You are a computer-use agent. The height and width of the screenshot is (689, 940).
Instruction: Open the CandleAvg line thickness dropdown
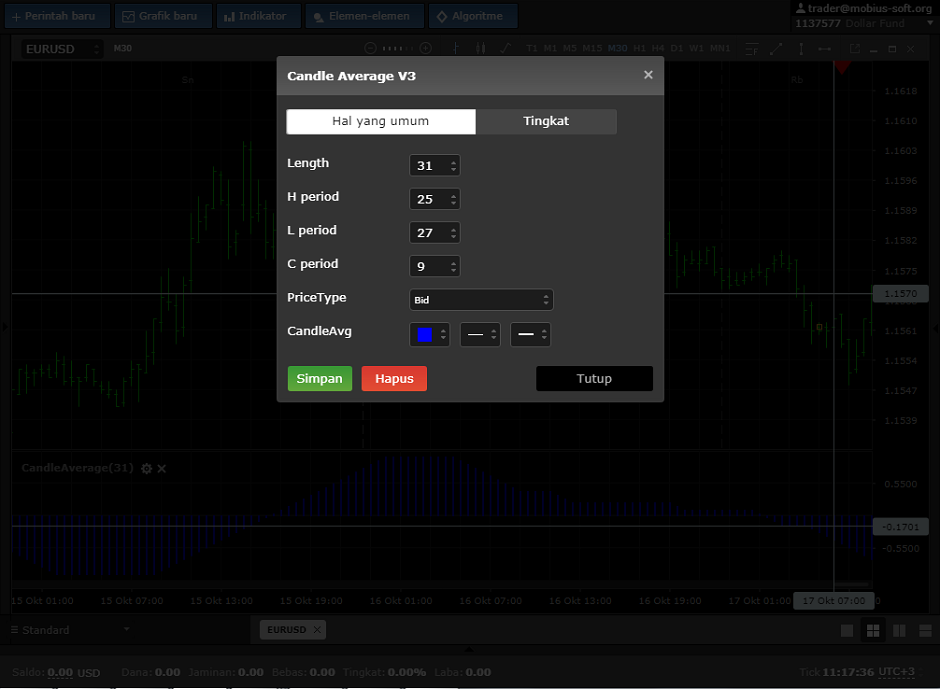[x=530, y=334]
